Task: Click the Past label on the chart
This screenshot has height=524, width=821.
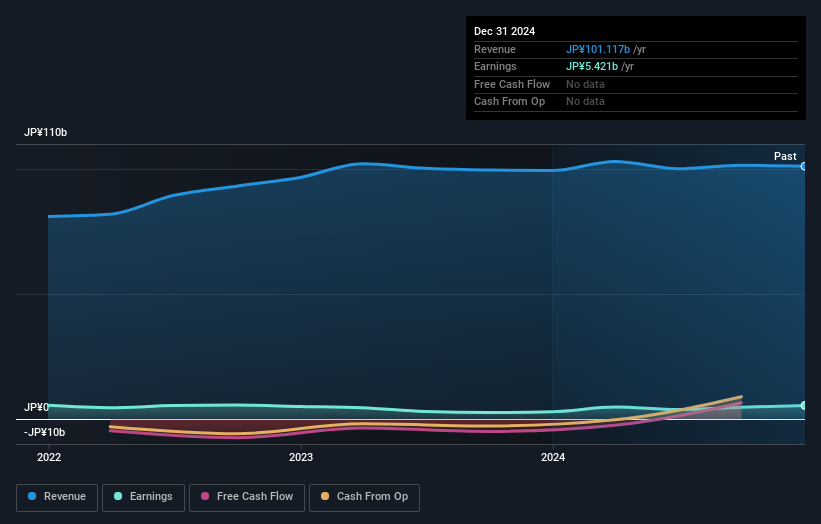Action: click(x=785, y=157)
